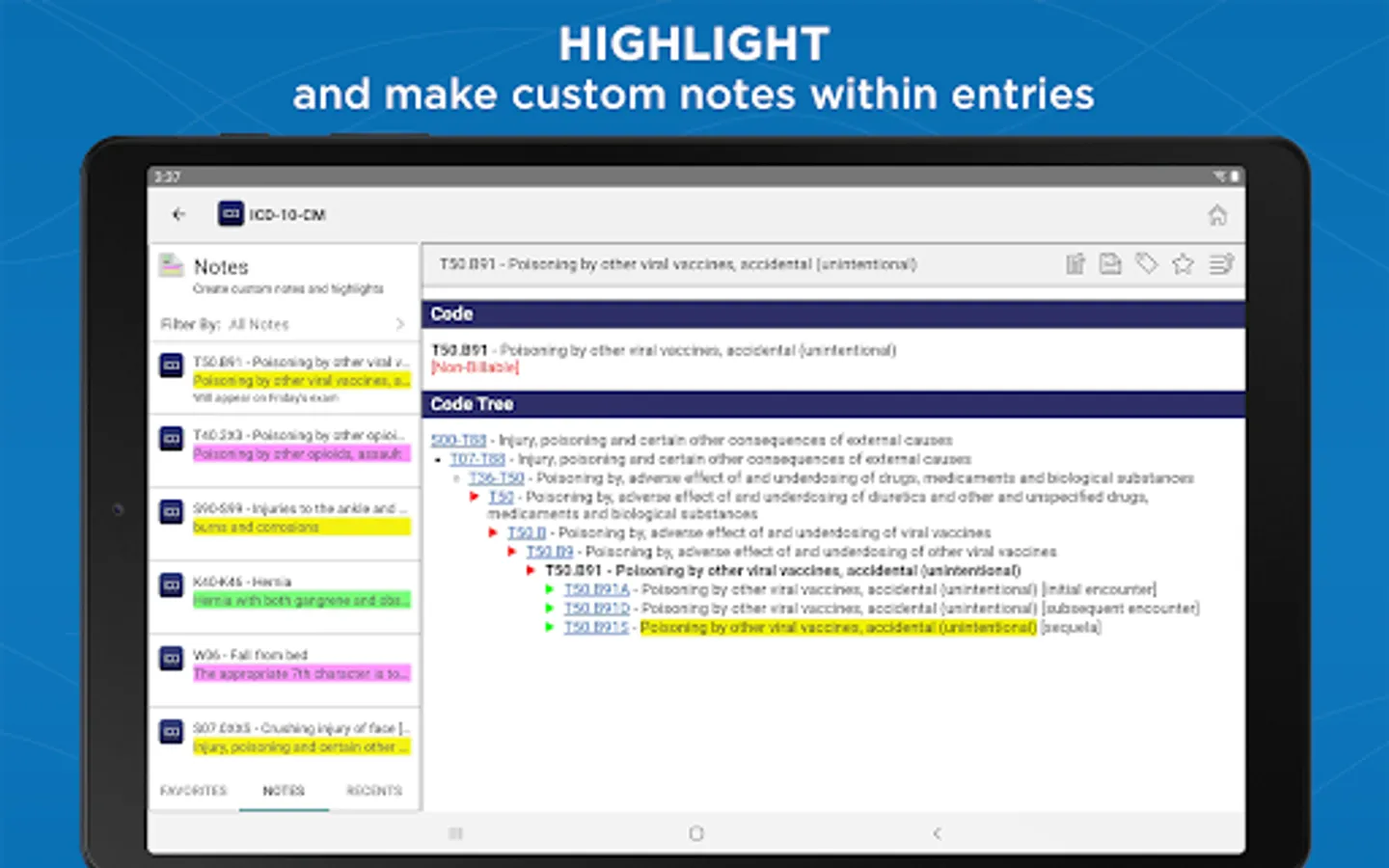Viewport: 1389px width, 868px height.
Task: Tap the highlight marker icon in entry toolbar
Action: (x=1076, y=263)
